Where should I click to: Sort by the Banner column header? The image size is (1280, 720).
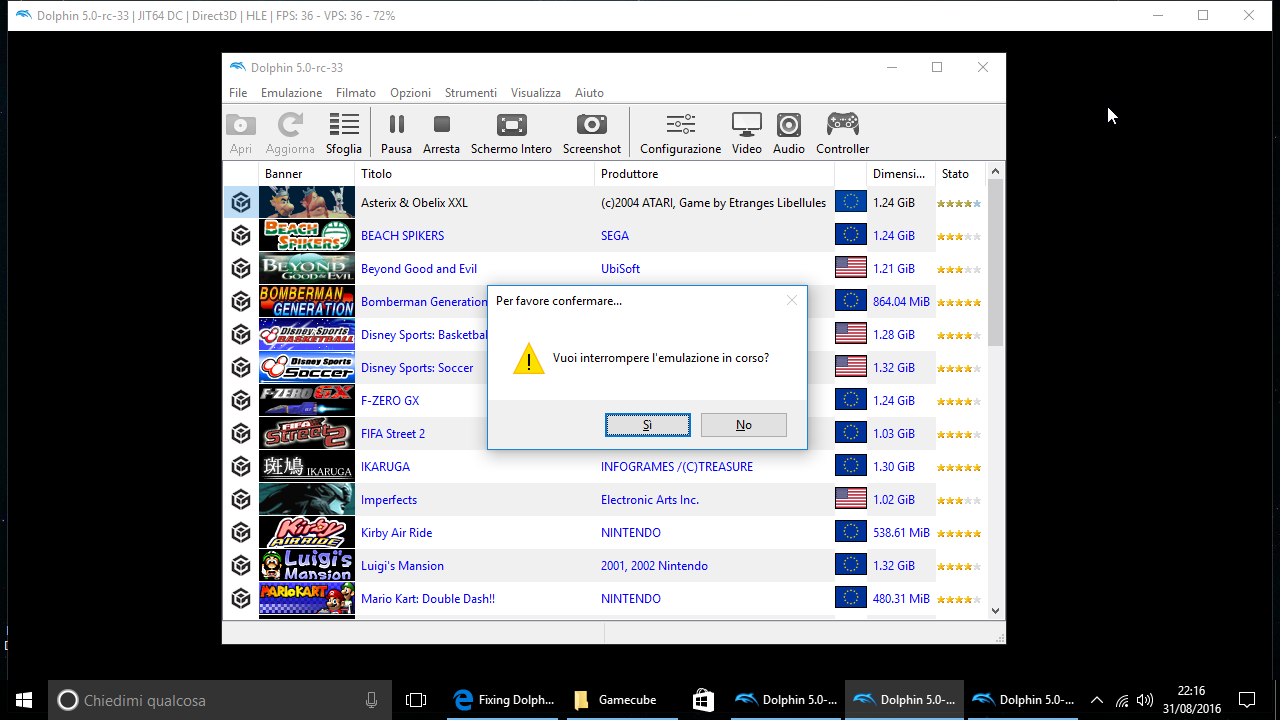(307, 174)
